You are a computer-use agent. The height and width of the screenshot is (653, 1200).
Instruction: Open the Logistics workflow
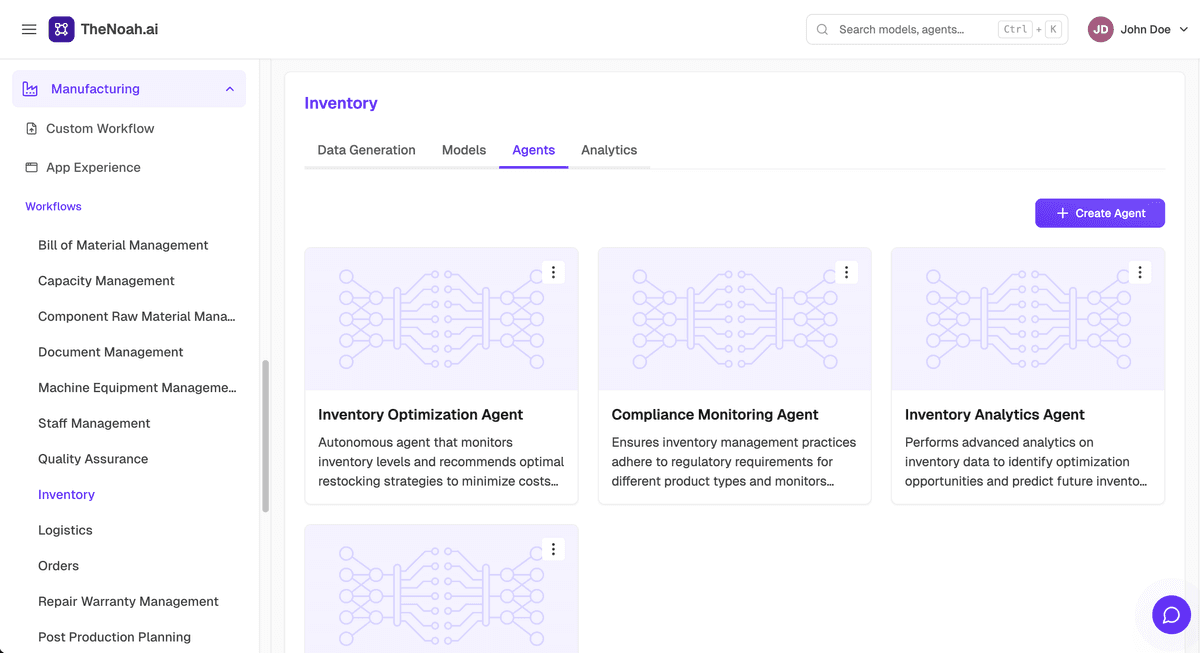coord(65,530)
